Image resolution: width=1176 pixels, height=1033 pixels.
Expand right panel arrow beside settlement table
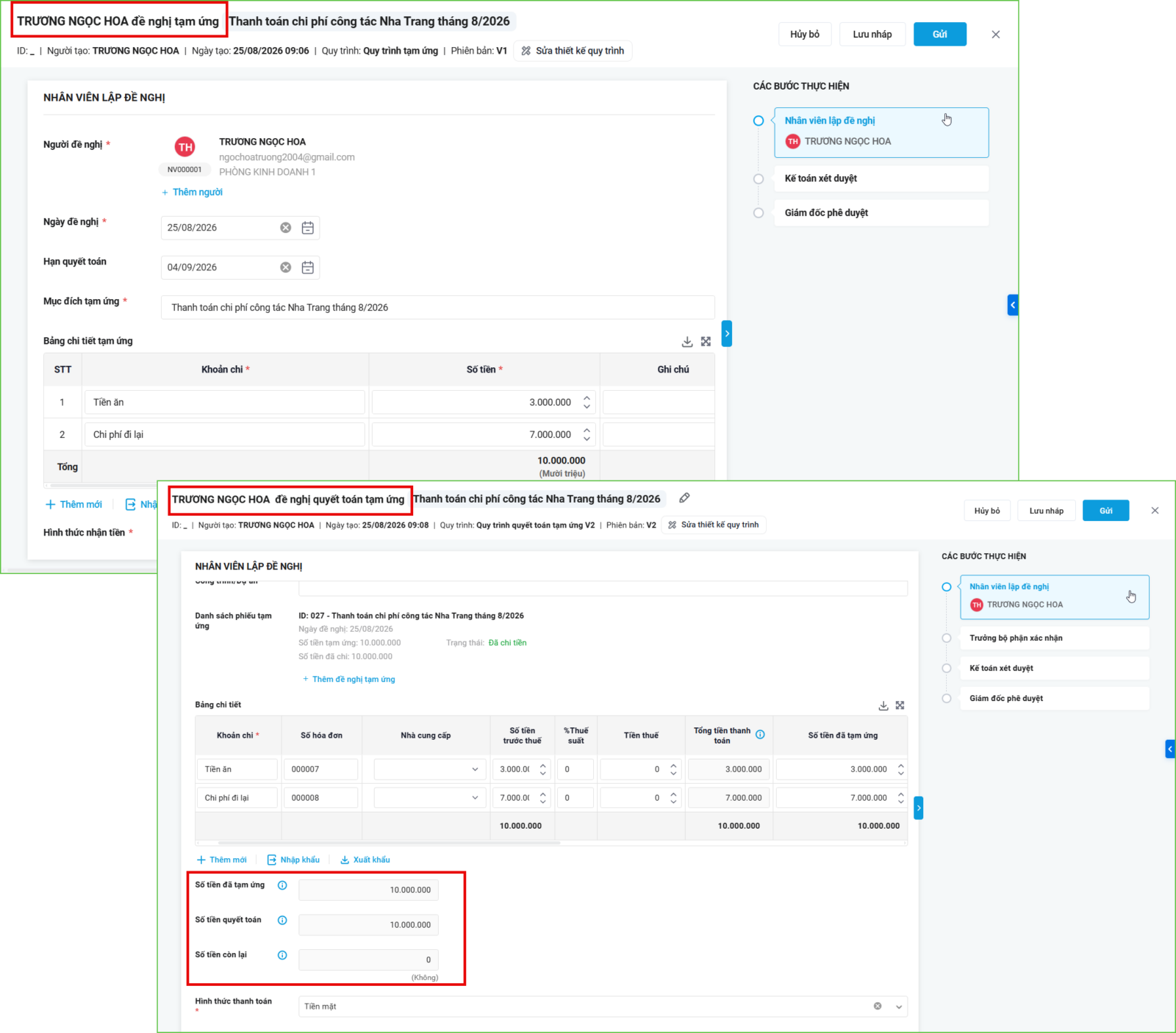pos(919,807)
